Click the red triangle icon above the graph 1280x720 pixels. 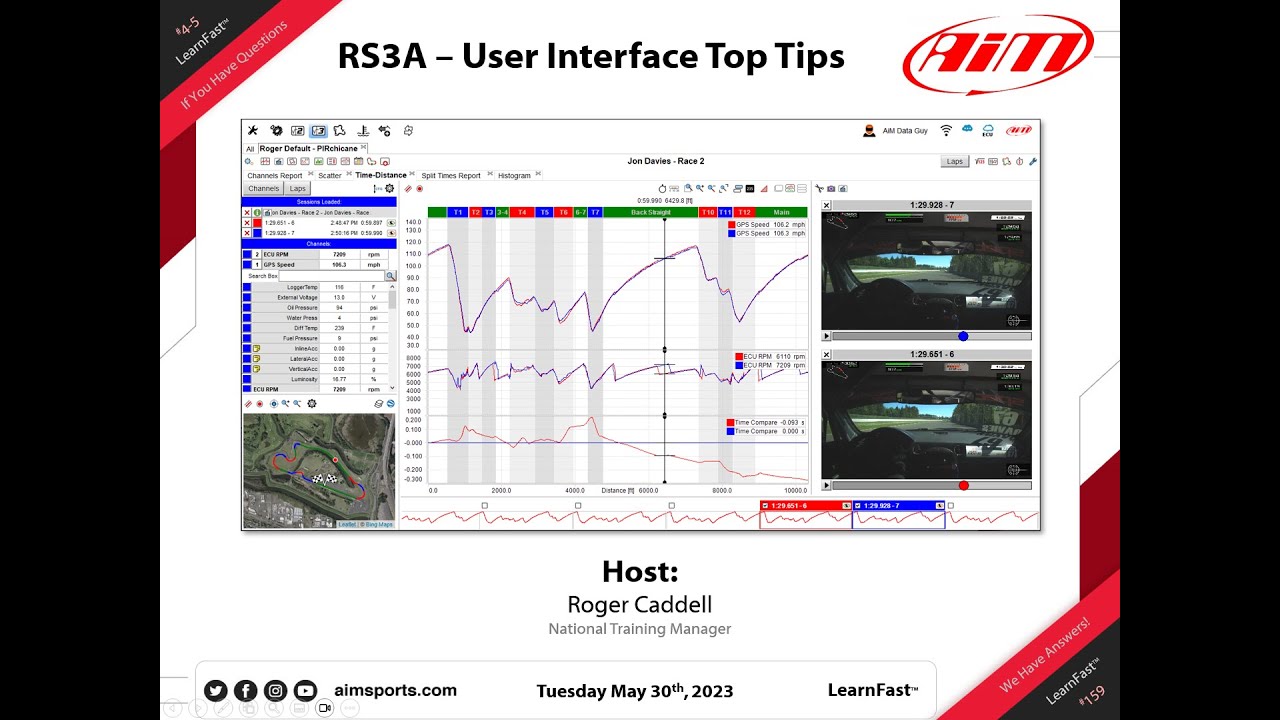point(764,188)
